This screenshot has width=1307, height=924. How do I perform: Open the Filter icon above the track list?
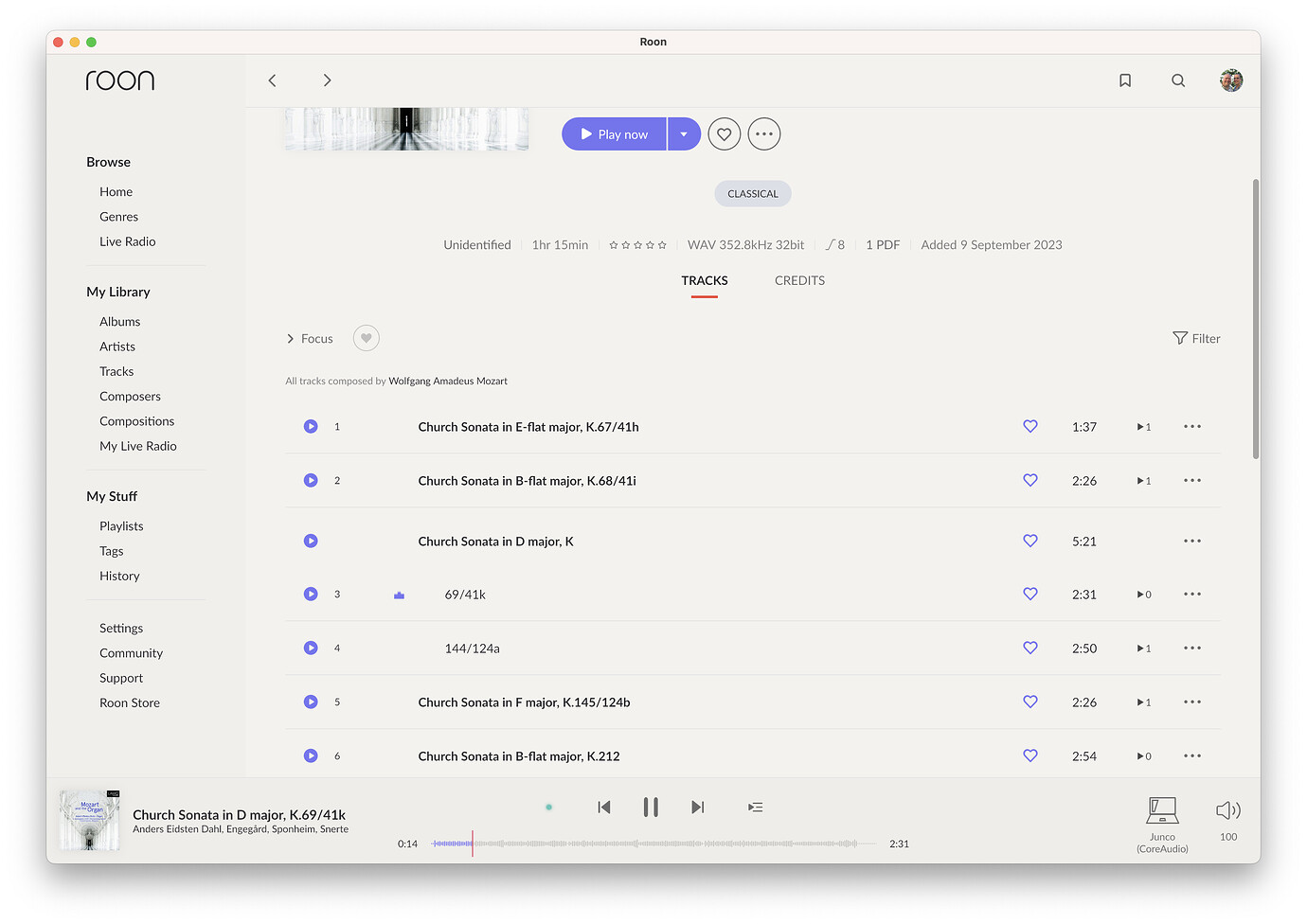tap(1196, 338)
